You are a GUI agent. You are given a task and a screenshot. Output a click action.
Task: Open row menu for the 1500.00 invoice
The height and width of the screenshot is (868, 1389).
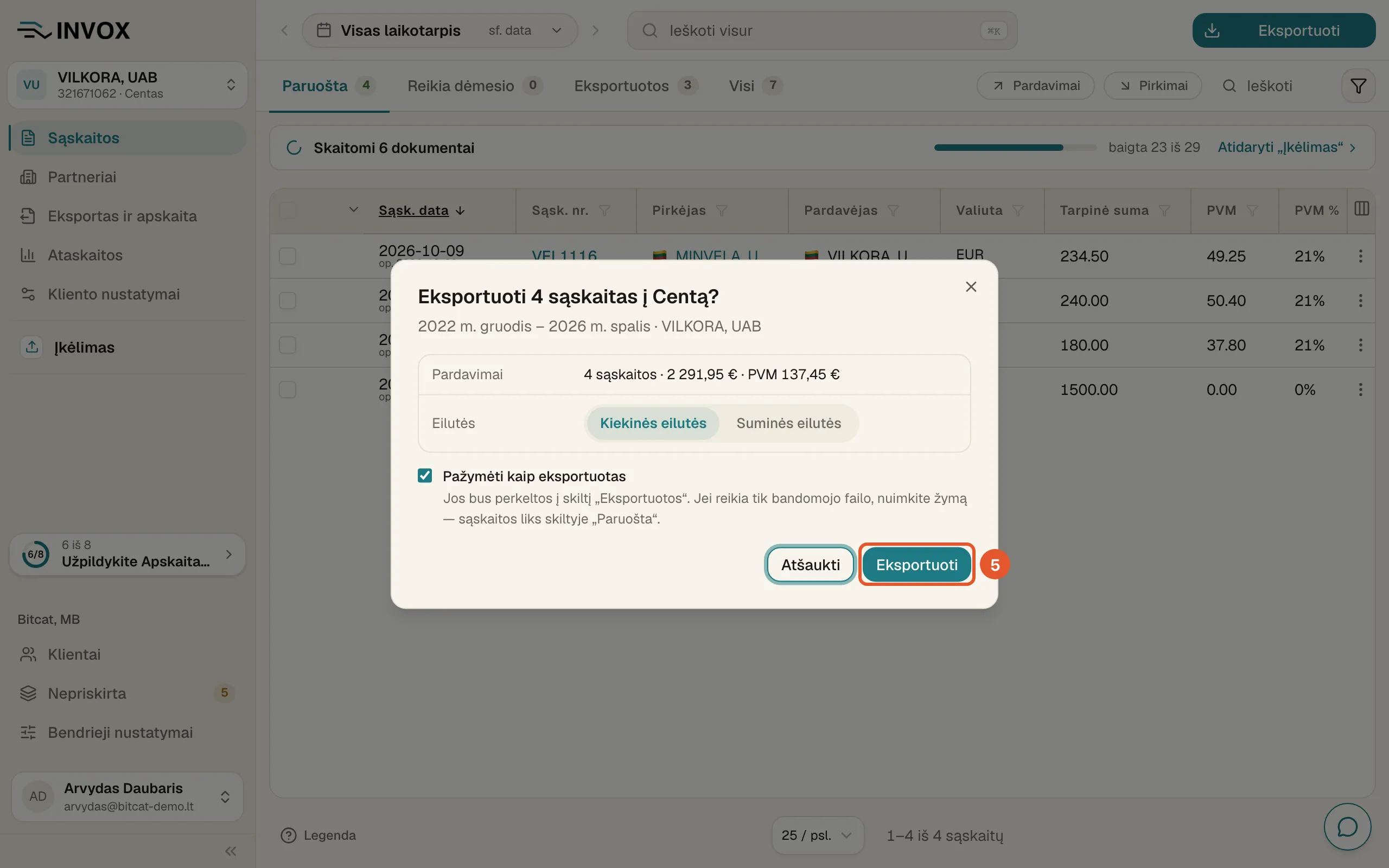point(1360,390)
